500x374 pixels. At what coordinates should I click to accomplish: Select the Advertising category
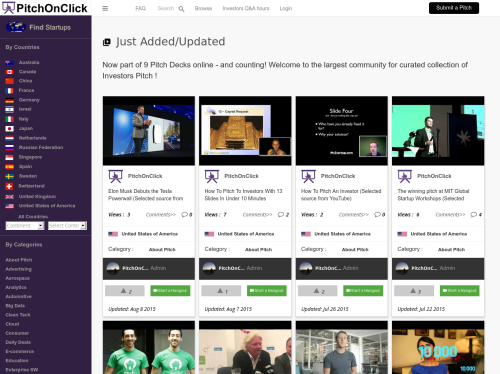18,269
